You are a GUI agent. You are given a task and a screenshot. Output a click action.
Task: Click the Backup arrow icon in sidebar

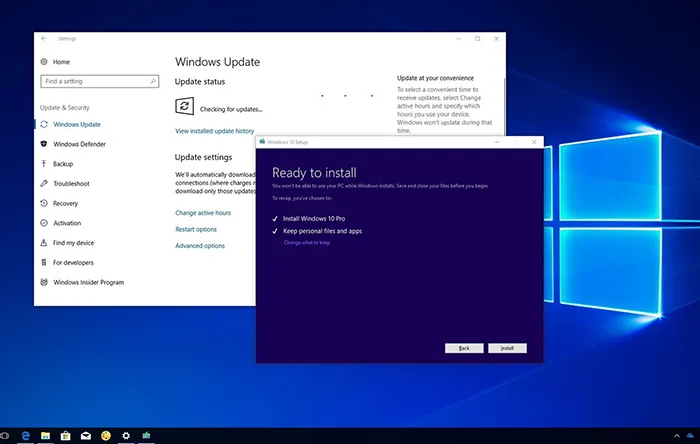[x=44, y=164]
